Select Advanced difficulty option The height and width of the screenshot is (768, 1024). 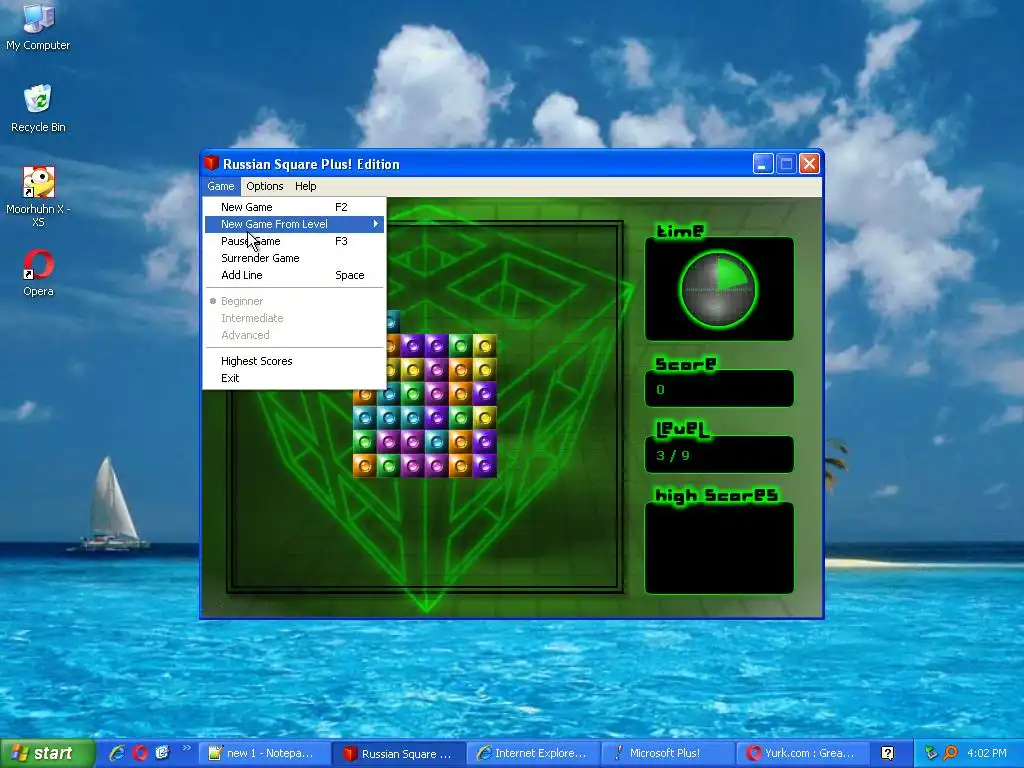coord(294,335)
